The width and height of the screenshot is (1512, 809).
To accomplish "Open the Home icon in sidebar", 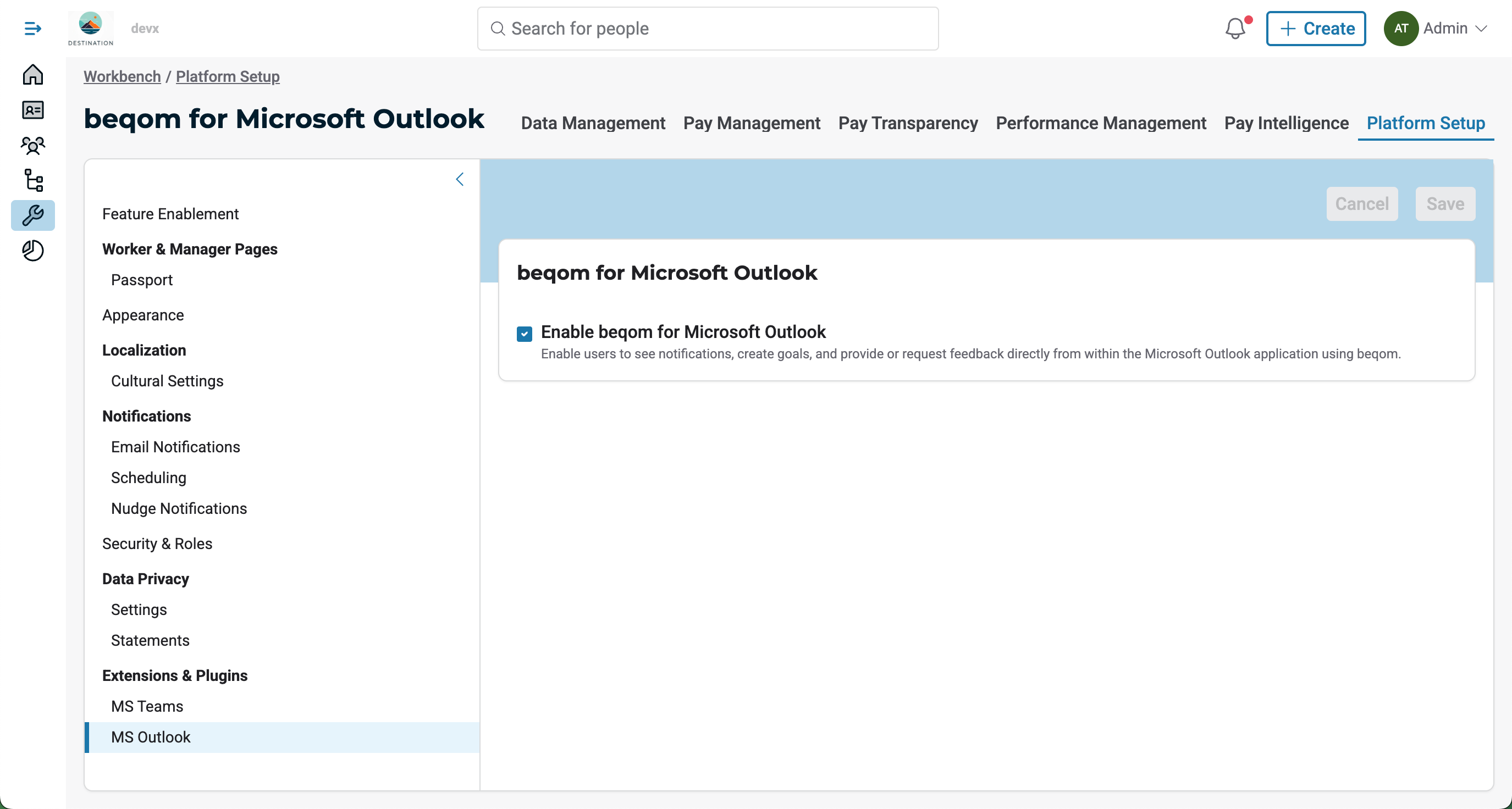I will (x=33, y=75).
